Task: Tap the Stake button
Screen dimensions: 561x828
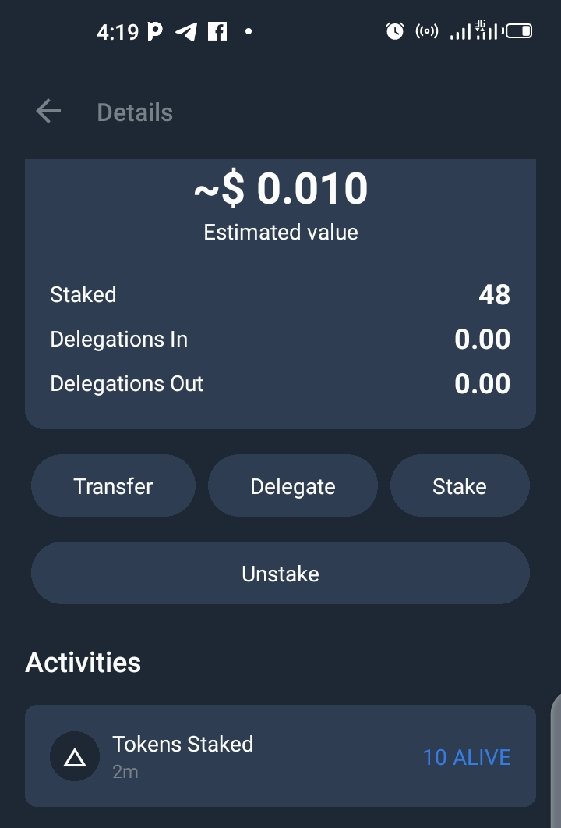Action: coord(460,486)
